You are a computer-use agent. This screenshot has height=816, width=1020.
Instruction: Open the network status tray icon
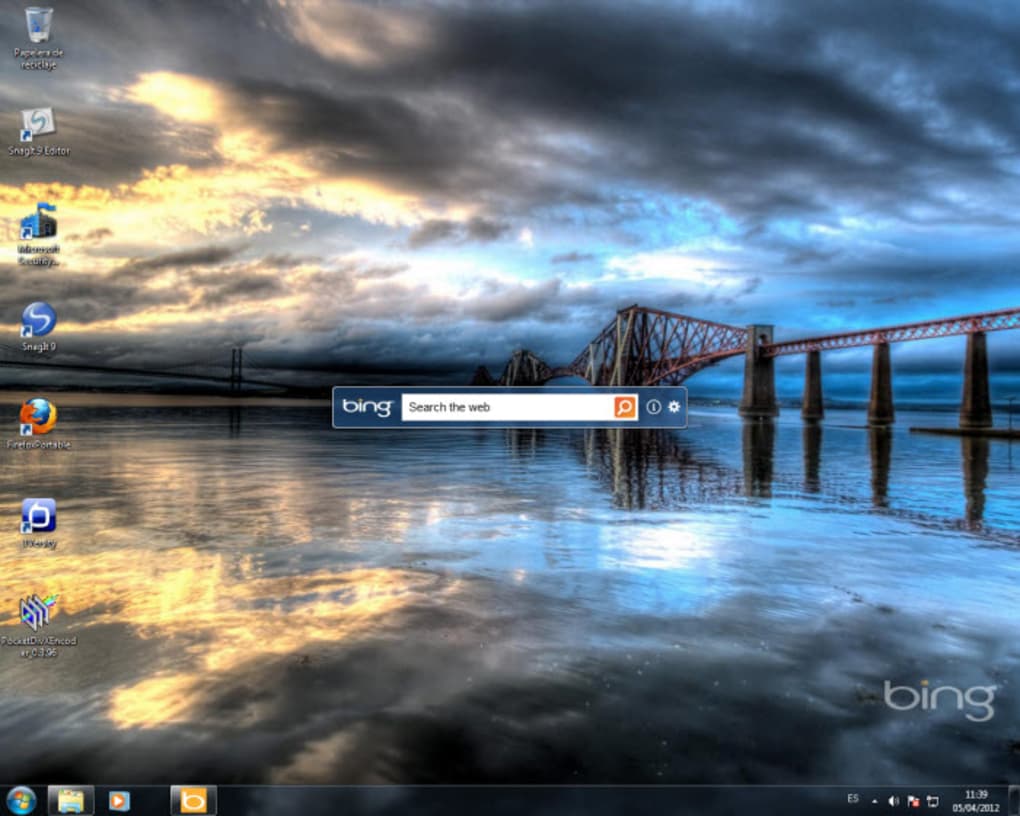[x=932, y=800]
